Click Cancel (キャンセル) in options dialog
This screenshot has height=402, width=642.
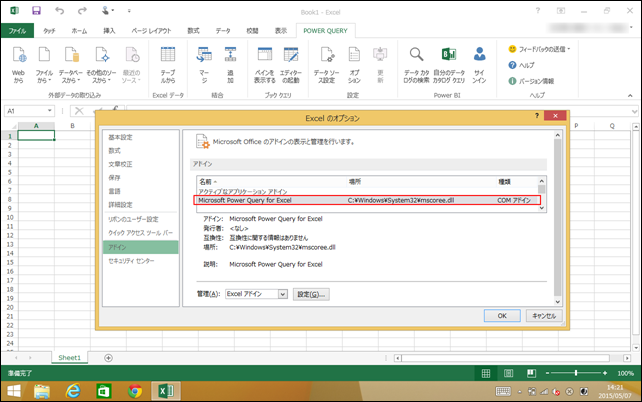coord(544,316)
